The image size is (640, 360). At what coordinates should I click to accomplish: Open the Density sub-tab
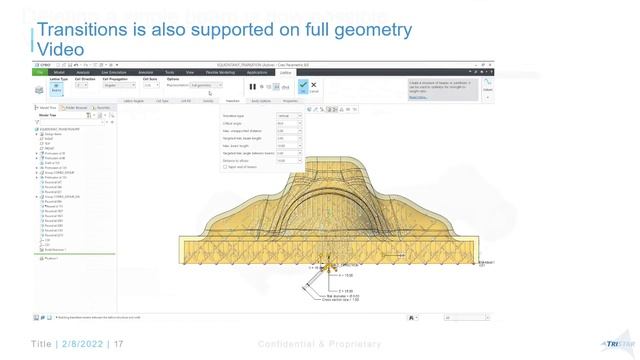point(208,101)
